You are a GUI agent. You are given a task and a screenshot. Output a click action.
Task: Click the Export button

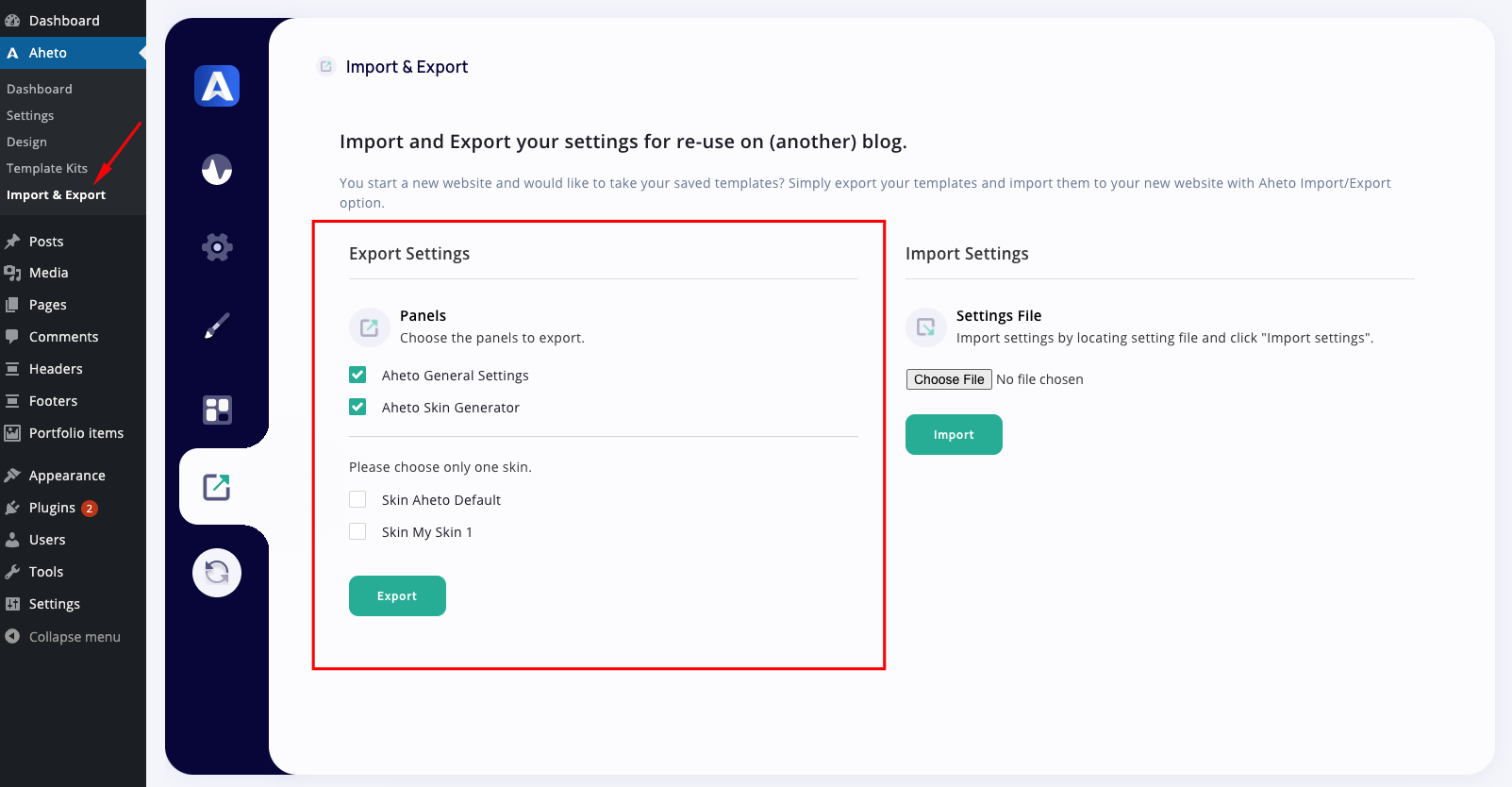point(397,595)
